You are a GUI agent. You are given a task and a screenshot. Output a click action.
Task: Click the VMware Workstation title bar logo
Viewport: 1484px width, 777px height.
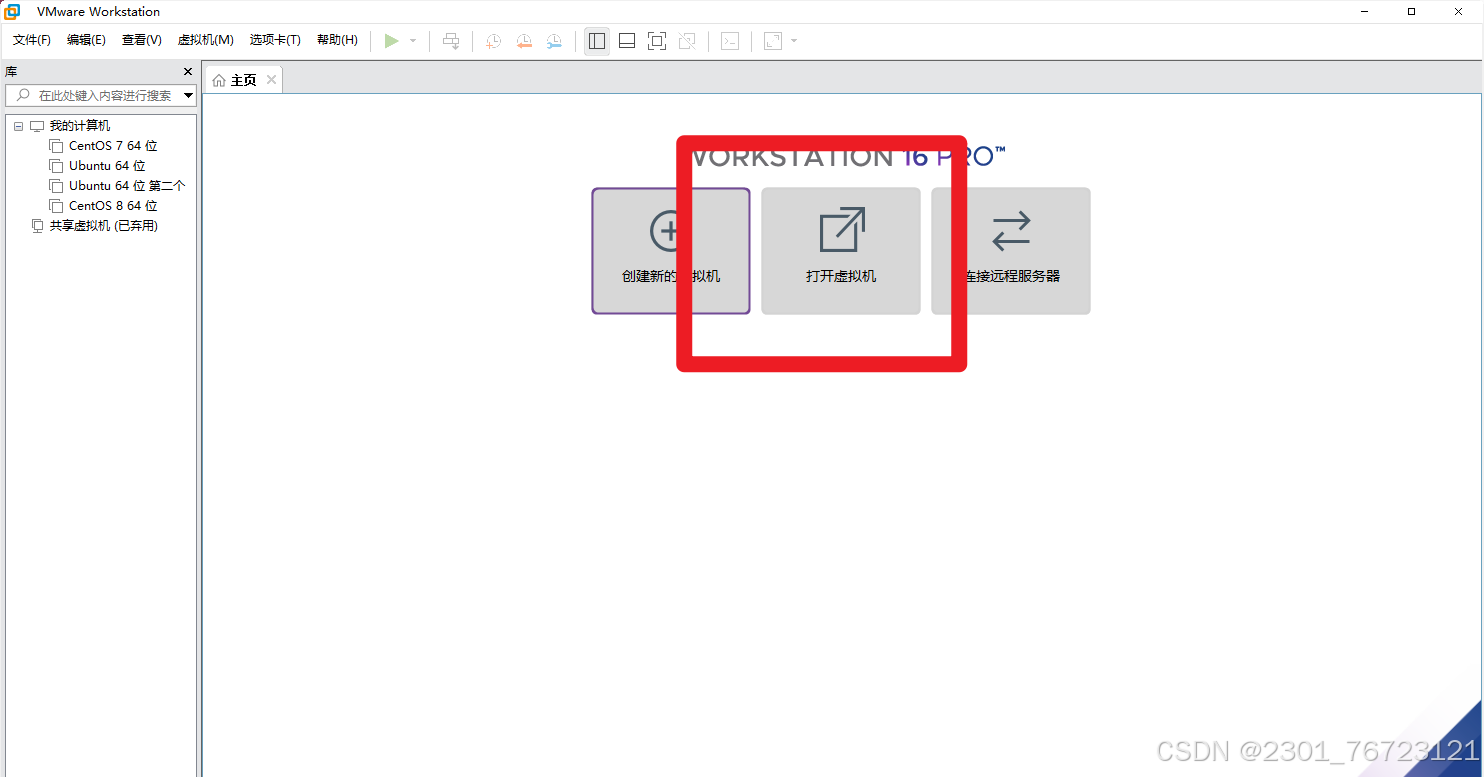pos(12,12)
